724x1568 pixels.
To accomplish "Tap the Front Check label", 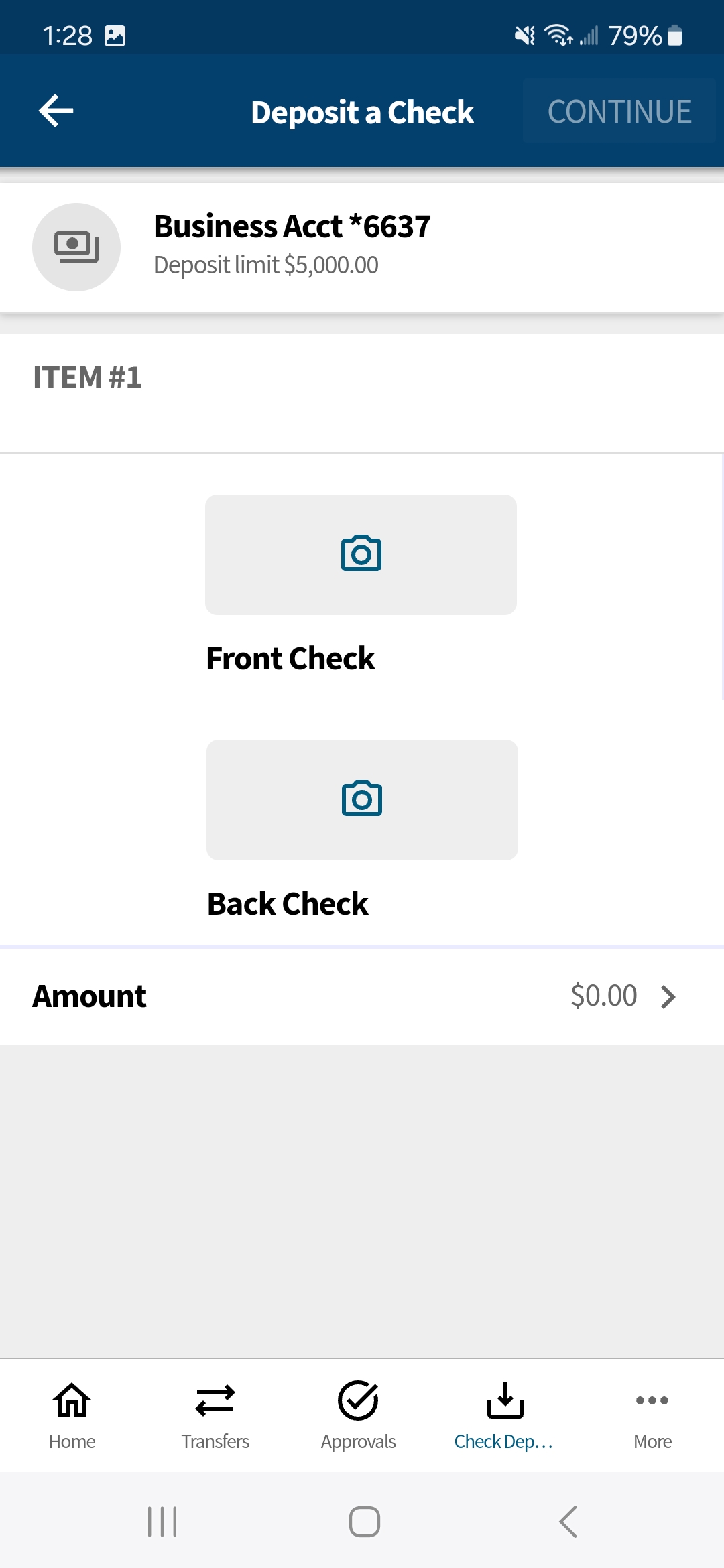I will (x=290, y=659).
